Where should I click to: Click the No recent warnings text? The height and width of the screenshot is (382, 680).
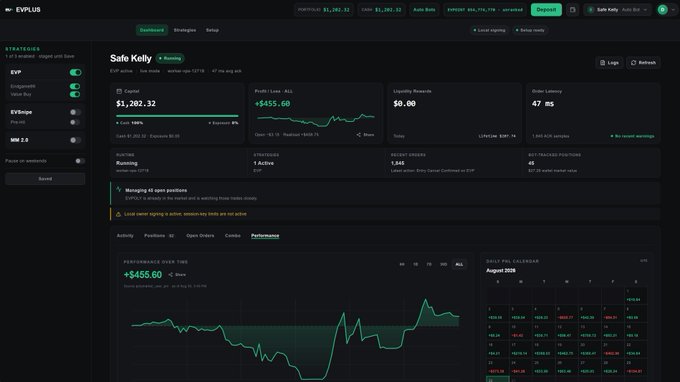[x=633, y=136]
